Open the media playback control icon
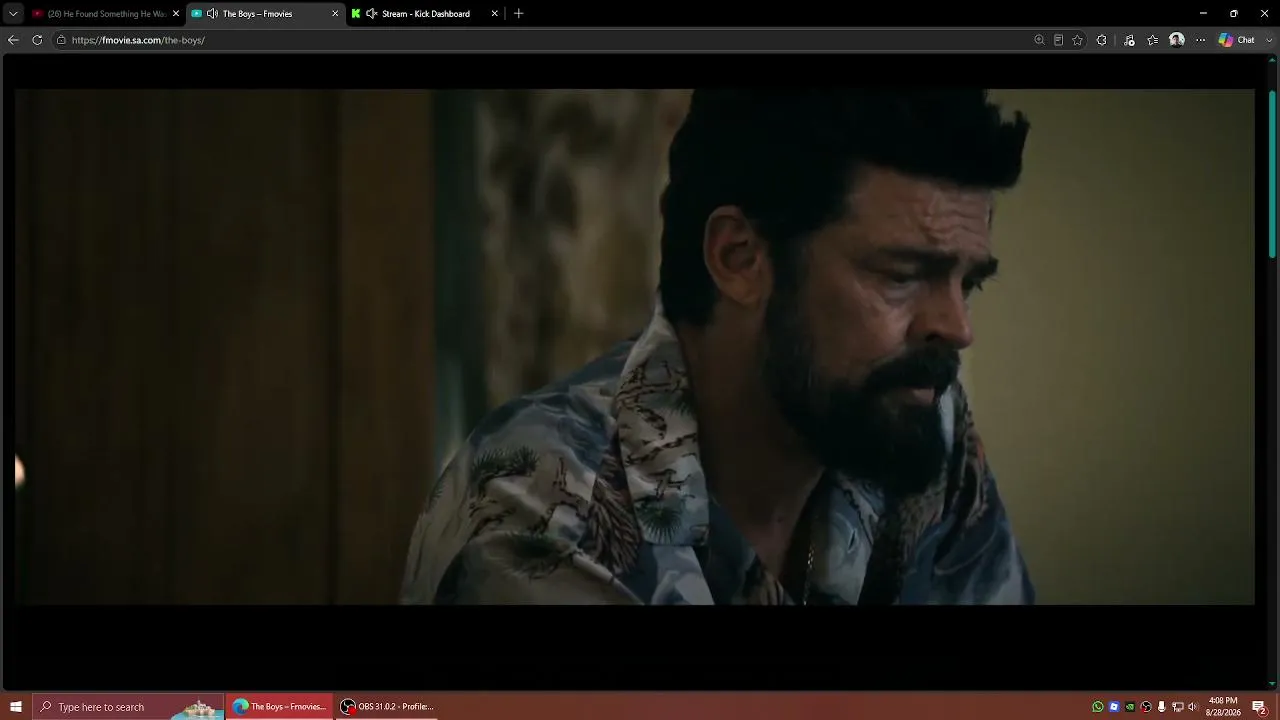The width and height of the screenshot is (1280, 720). [x=1129, y=40]
